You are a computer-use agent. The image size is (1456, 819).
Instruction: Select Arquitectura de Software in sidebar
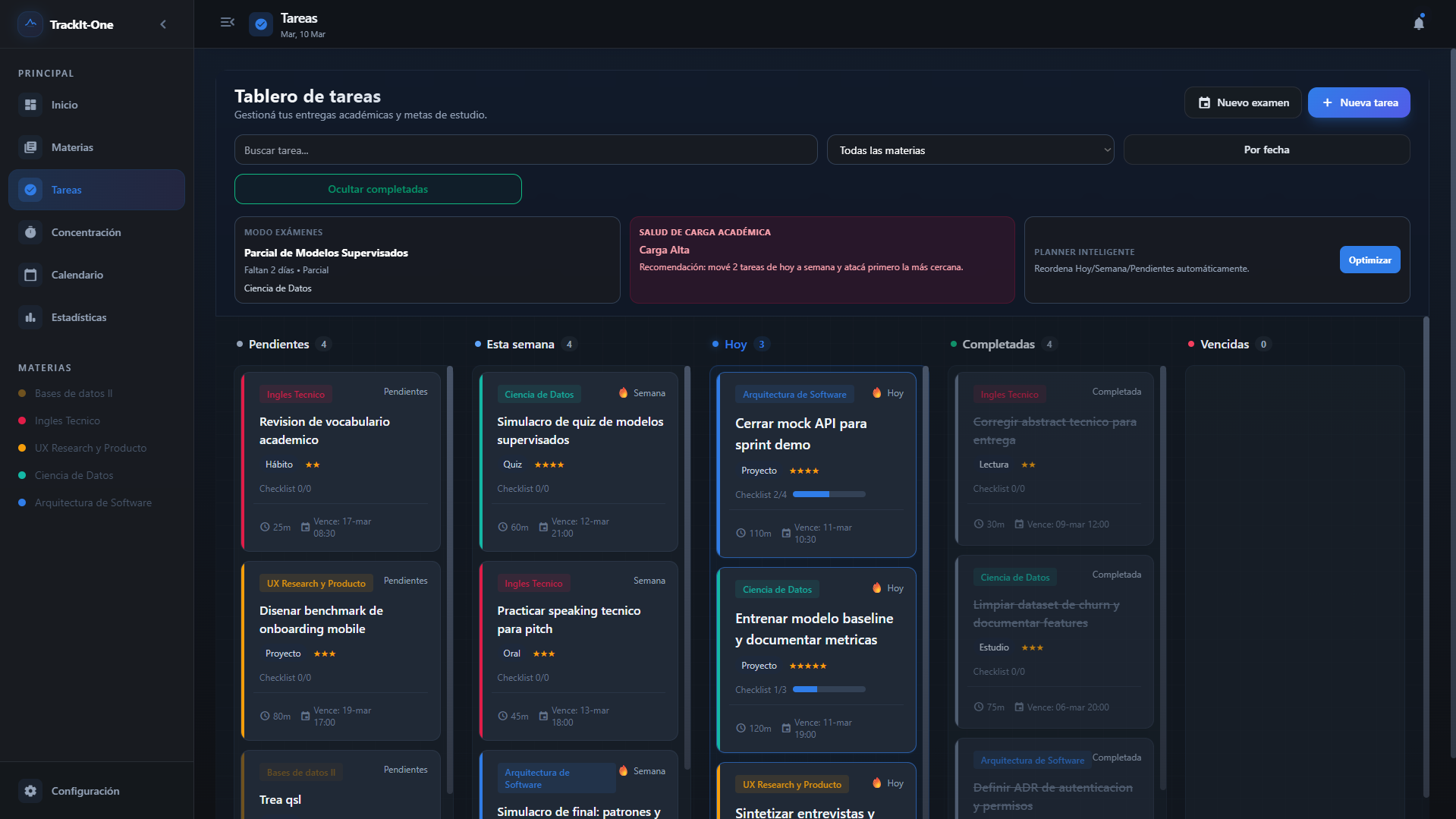coord(93,502)
